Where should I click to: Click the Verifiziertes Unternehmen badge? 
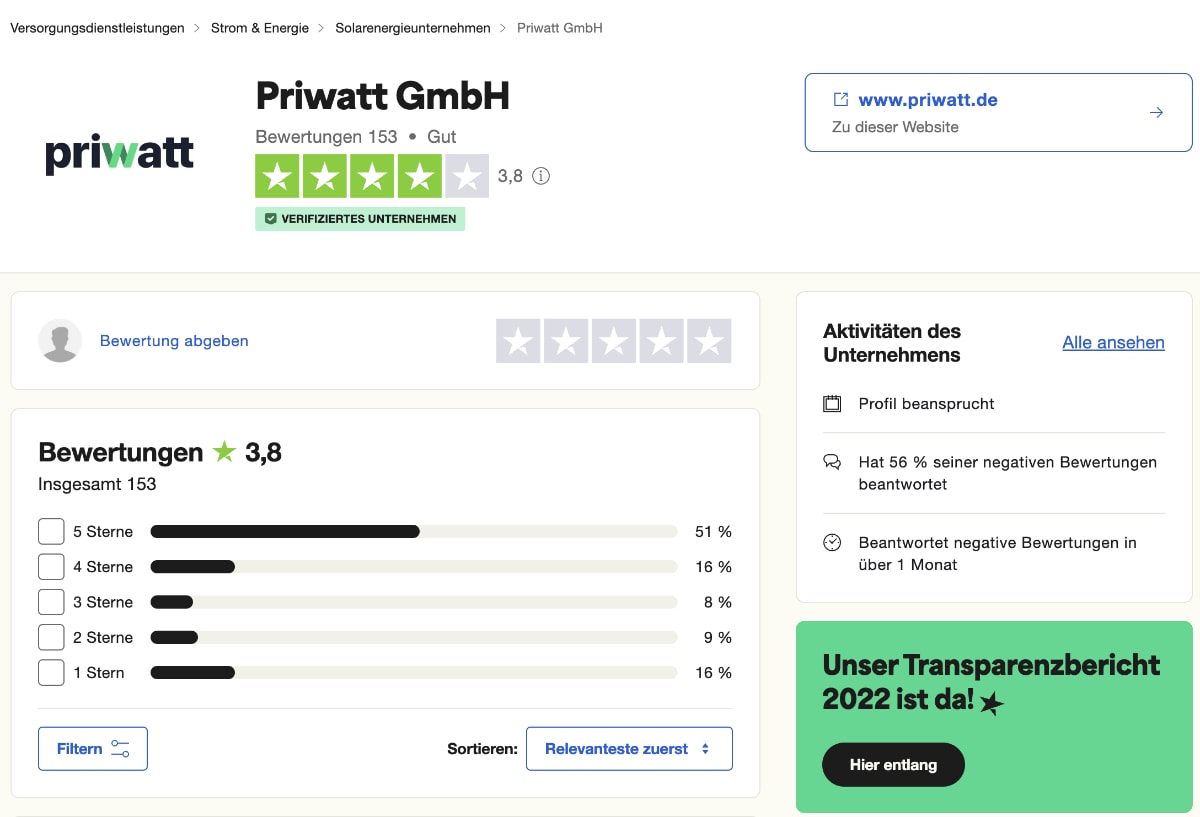[x=359, y=218]
